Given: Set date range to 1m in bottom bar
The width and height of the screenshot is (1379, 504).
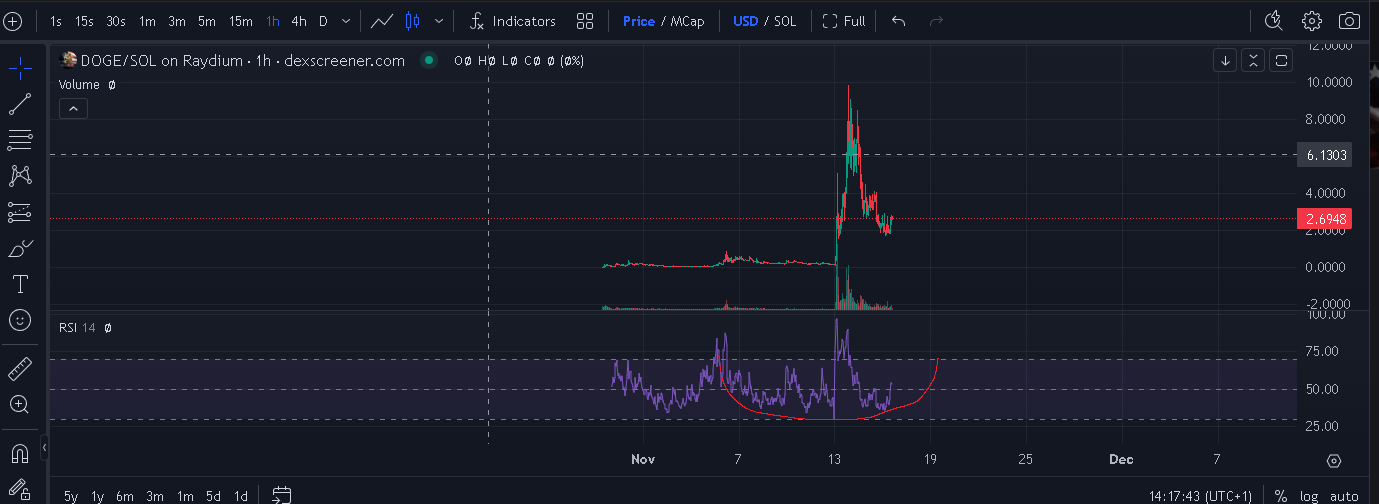Looking at the screenshot, I should [185, 496].
